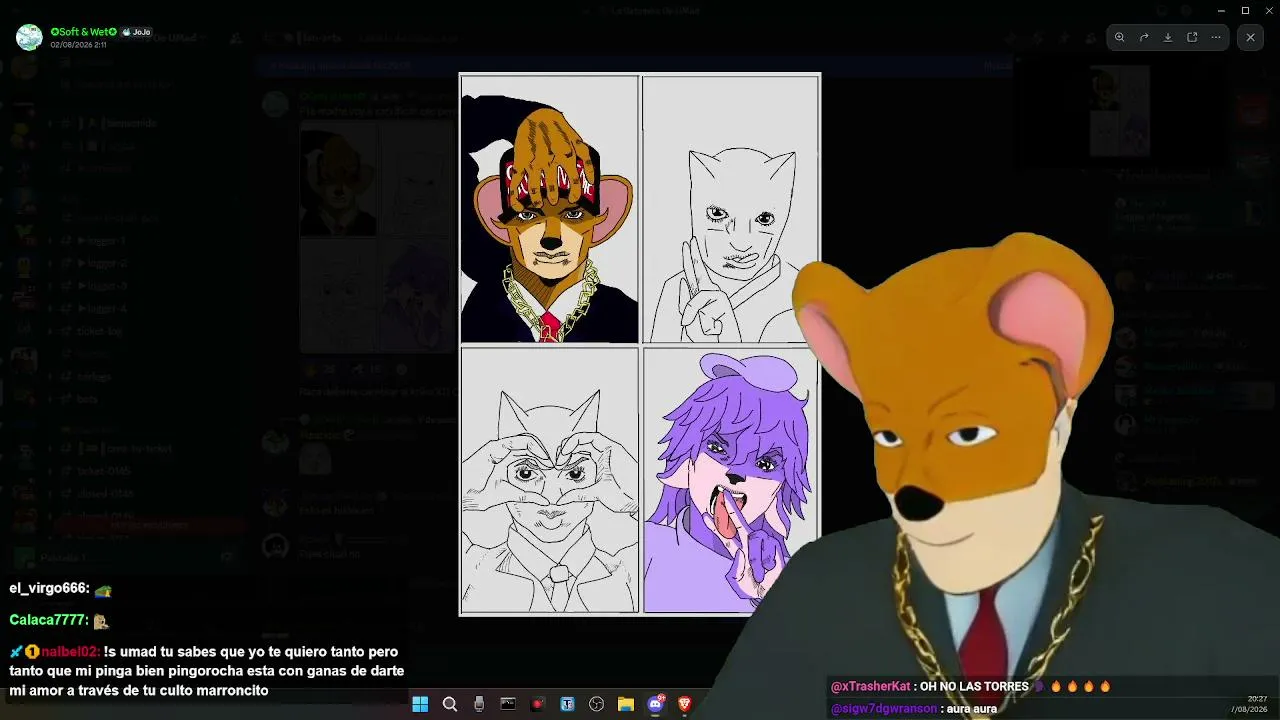Click the enlarged four-panel fan art image

click(x=640, y=344)
